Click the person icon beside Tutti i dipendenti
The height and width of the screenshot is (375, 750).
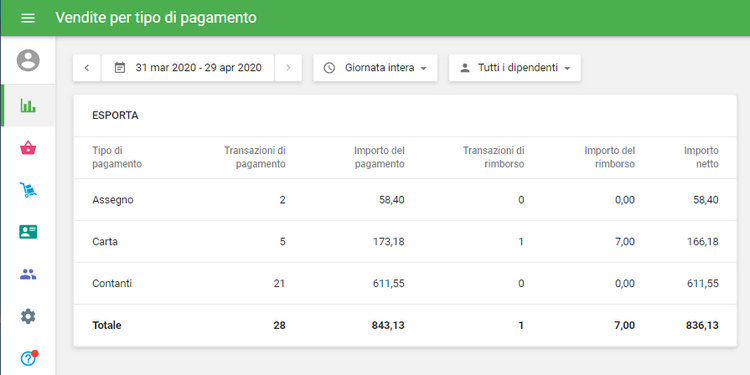click(465, 68)
